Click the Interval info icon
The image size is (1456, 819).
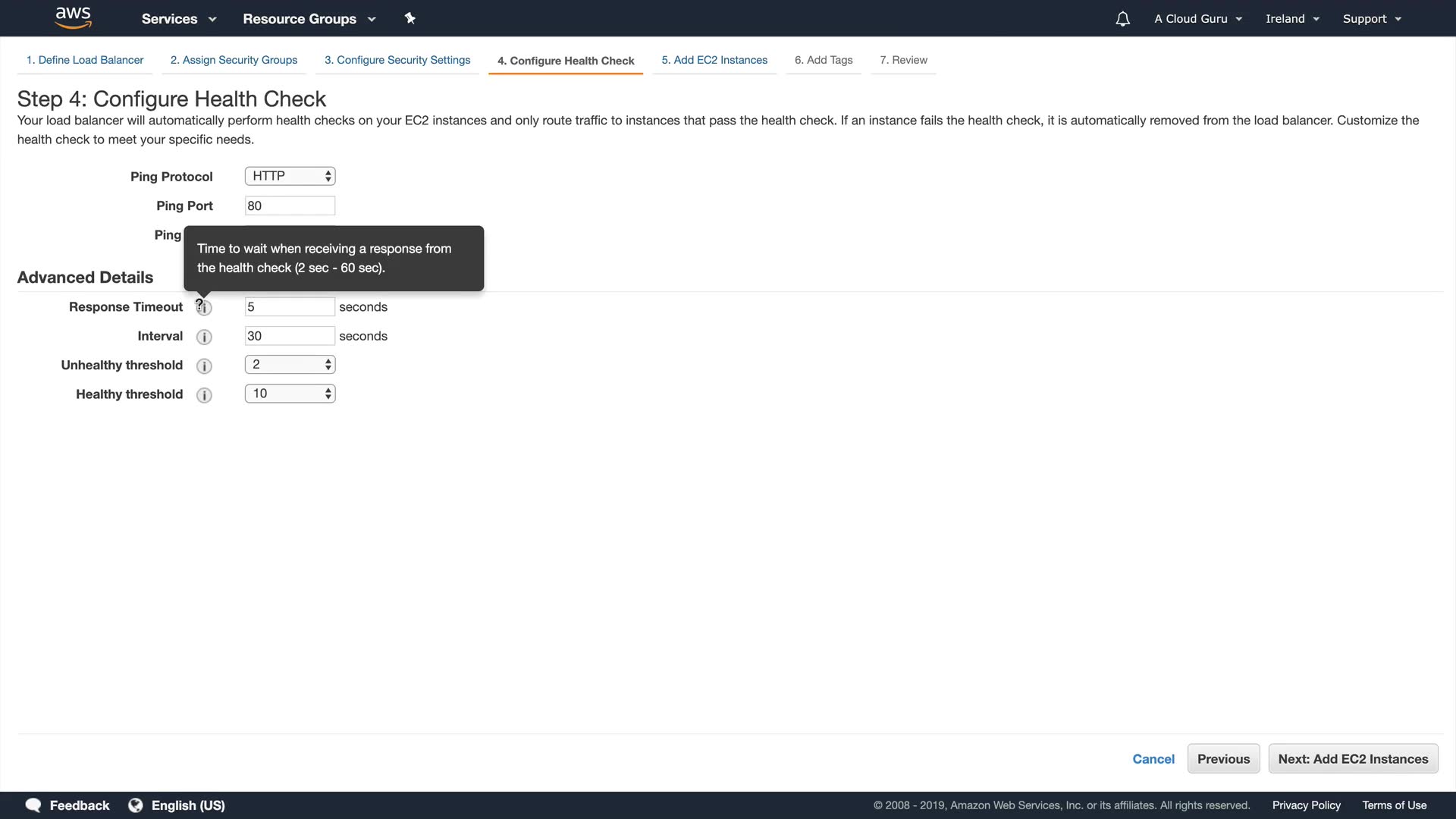click(x=204, y=337)
